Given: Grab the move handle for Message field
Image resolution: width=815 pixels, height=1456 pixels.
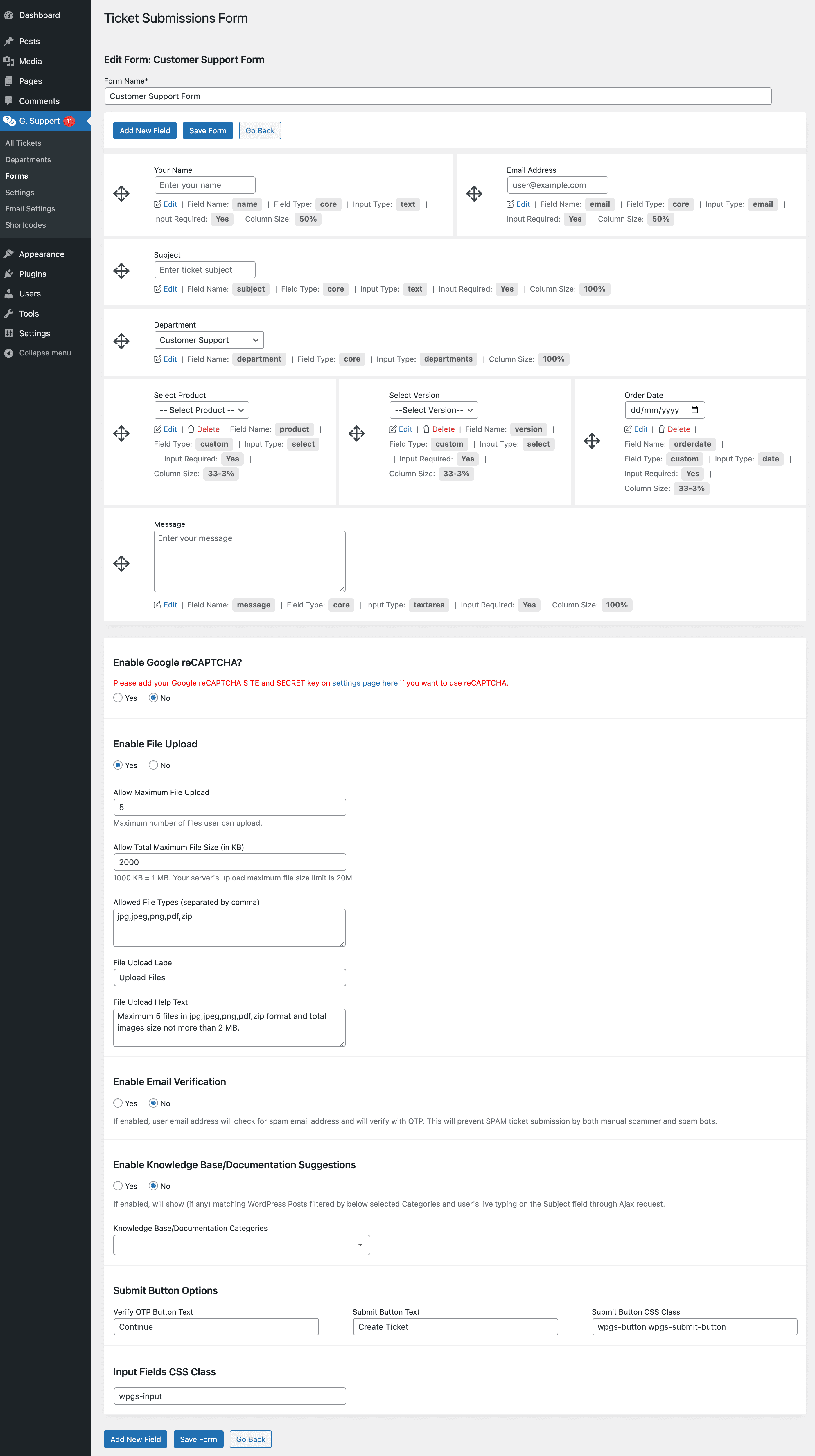Looking at the screenshot, I should pyautogui.click(x=121, y=564).
